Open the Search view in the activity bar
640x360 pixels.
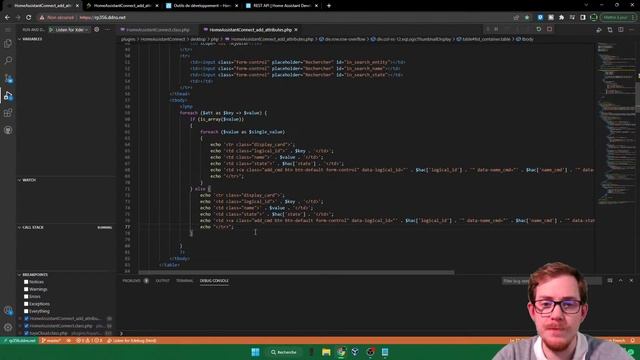tap(8, 61)
